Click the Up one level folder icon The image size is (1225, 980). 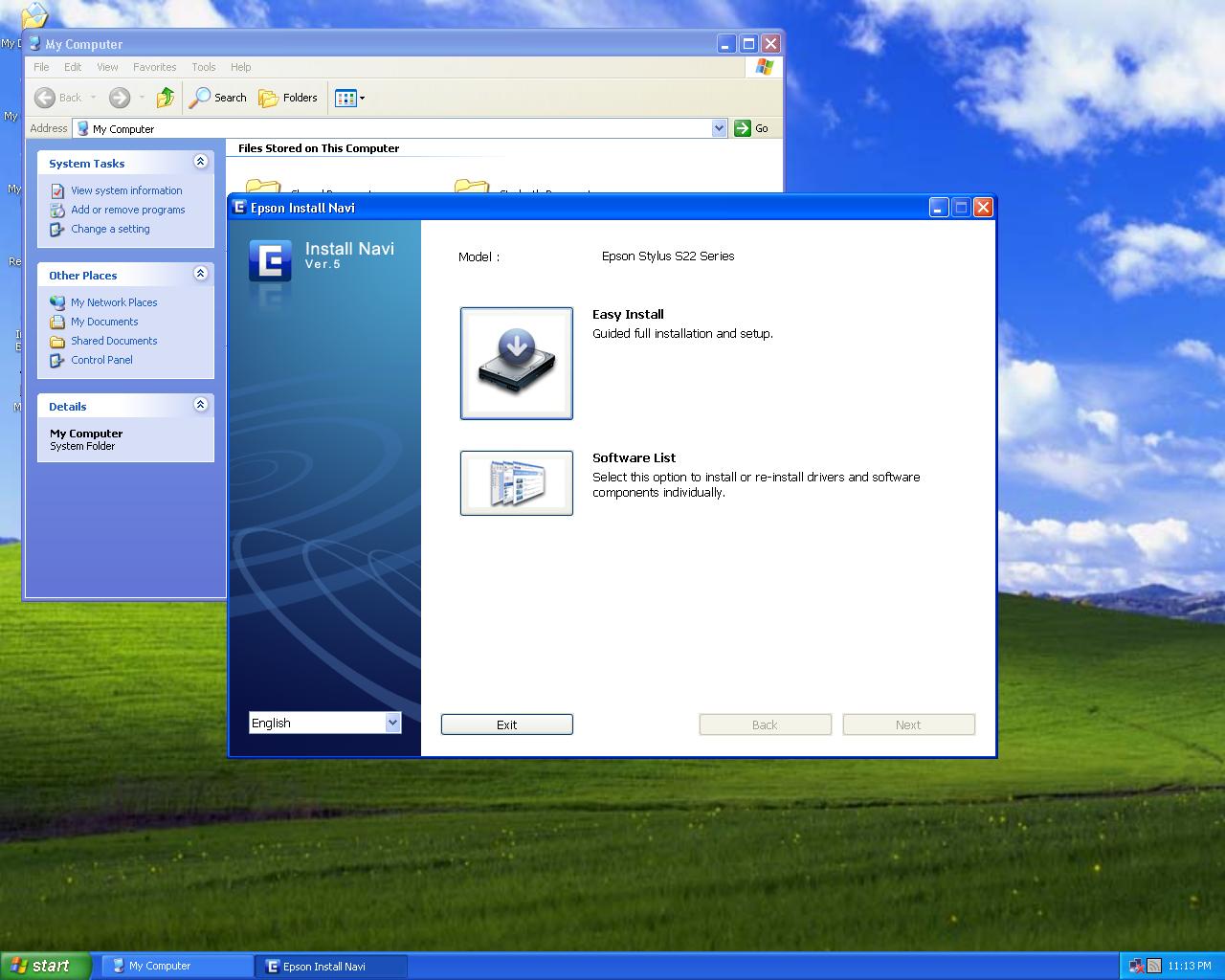coord(165,98)
